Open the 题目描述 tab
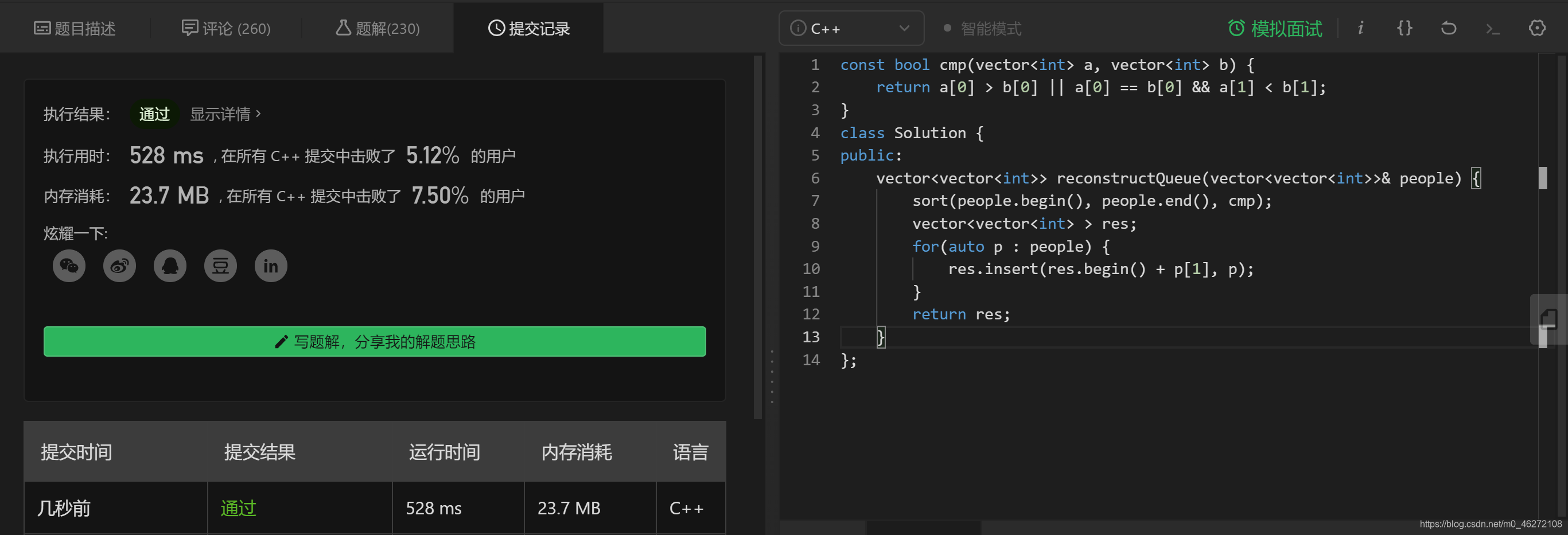1568x535 pixels. pyautogui.click(x=74, y=29)
